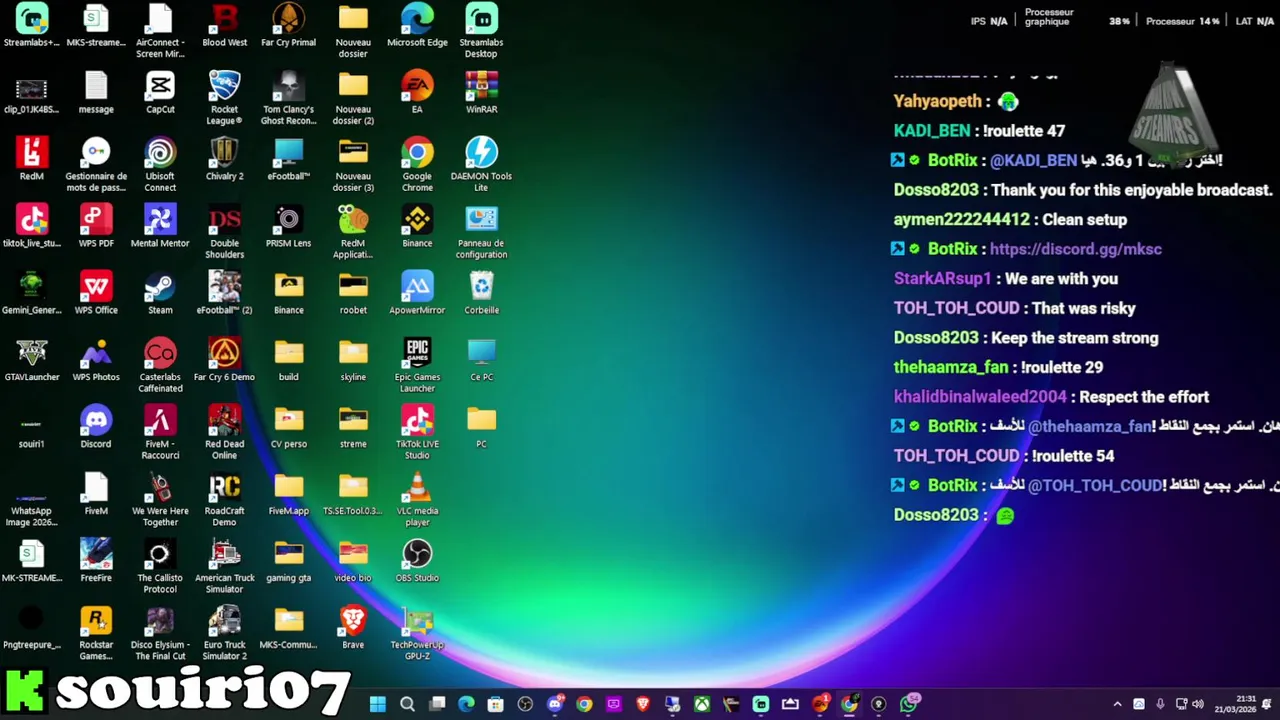Open Casterlabs Caffeinated shortcut
The height and width of the screenshot is (720, 1280).
[160, 365]
